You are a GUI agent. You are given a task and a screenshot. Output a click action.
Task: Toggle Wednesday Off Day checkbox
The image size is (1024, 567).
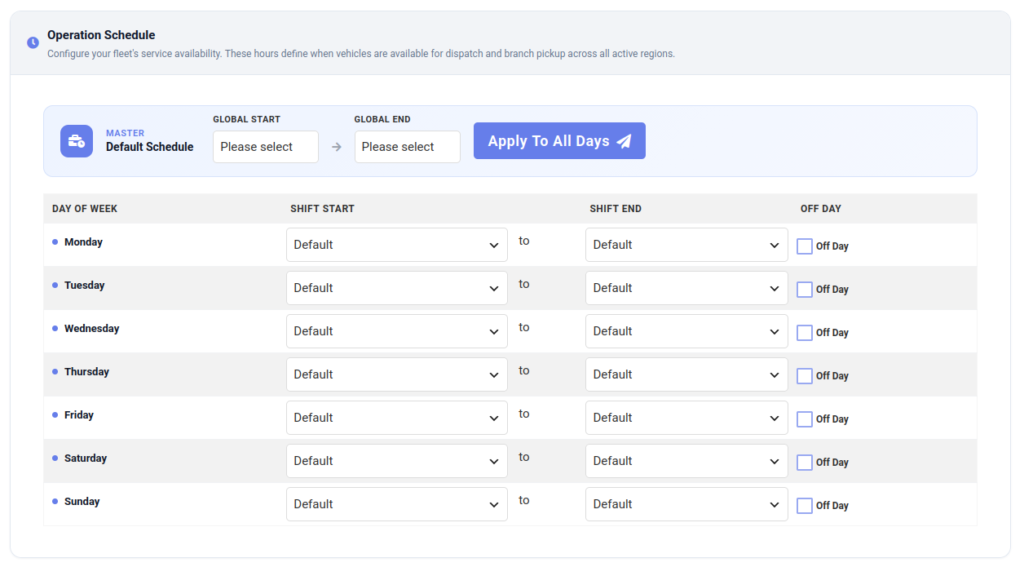[x=805, y=332]
